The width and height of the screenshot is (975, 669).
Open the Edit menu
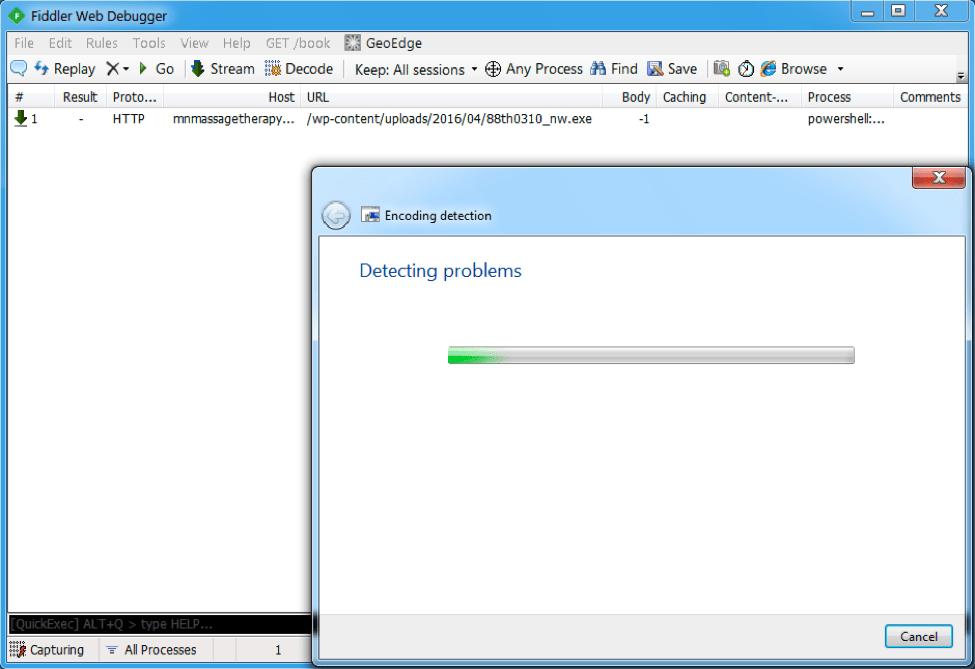tap(60, 43)
